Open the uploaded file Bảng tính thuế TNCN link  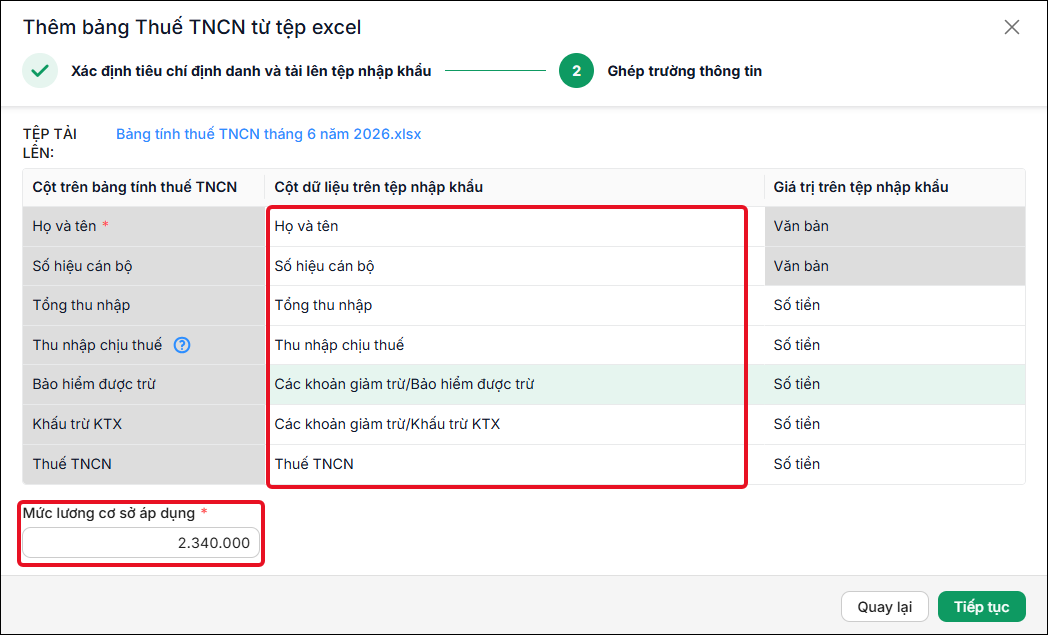coord(268,134)
